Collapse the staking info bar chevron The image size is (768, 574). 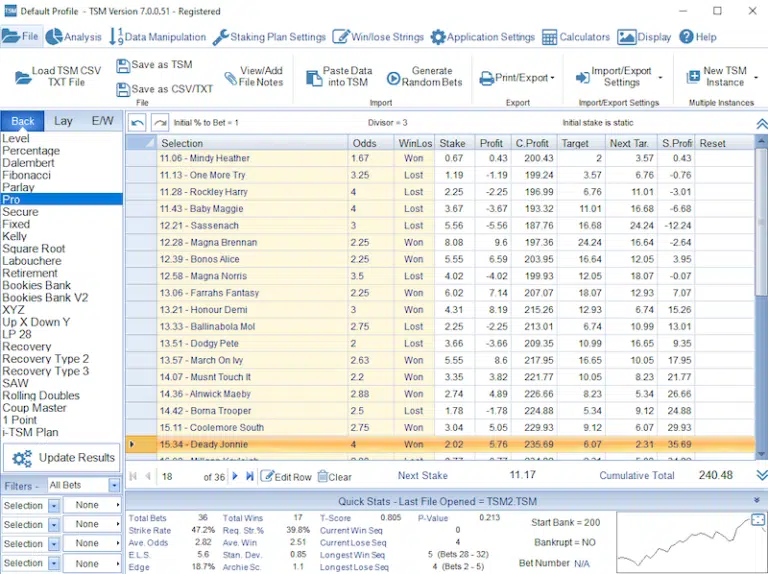tap(762, 124)
